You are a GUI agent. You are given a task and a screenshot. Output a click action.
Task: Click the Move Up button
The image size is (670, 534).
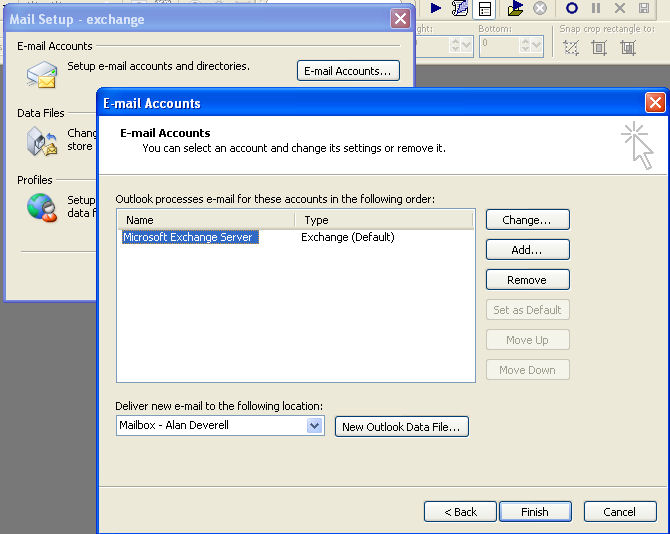pos(528,340)
